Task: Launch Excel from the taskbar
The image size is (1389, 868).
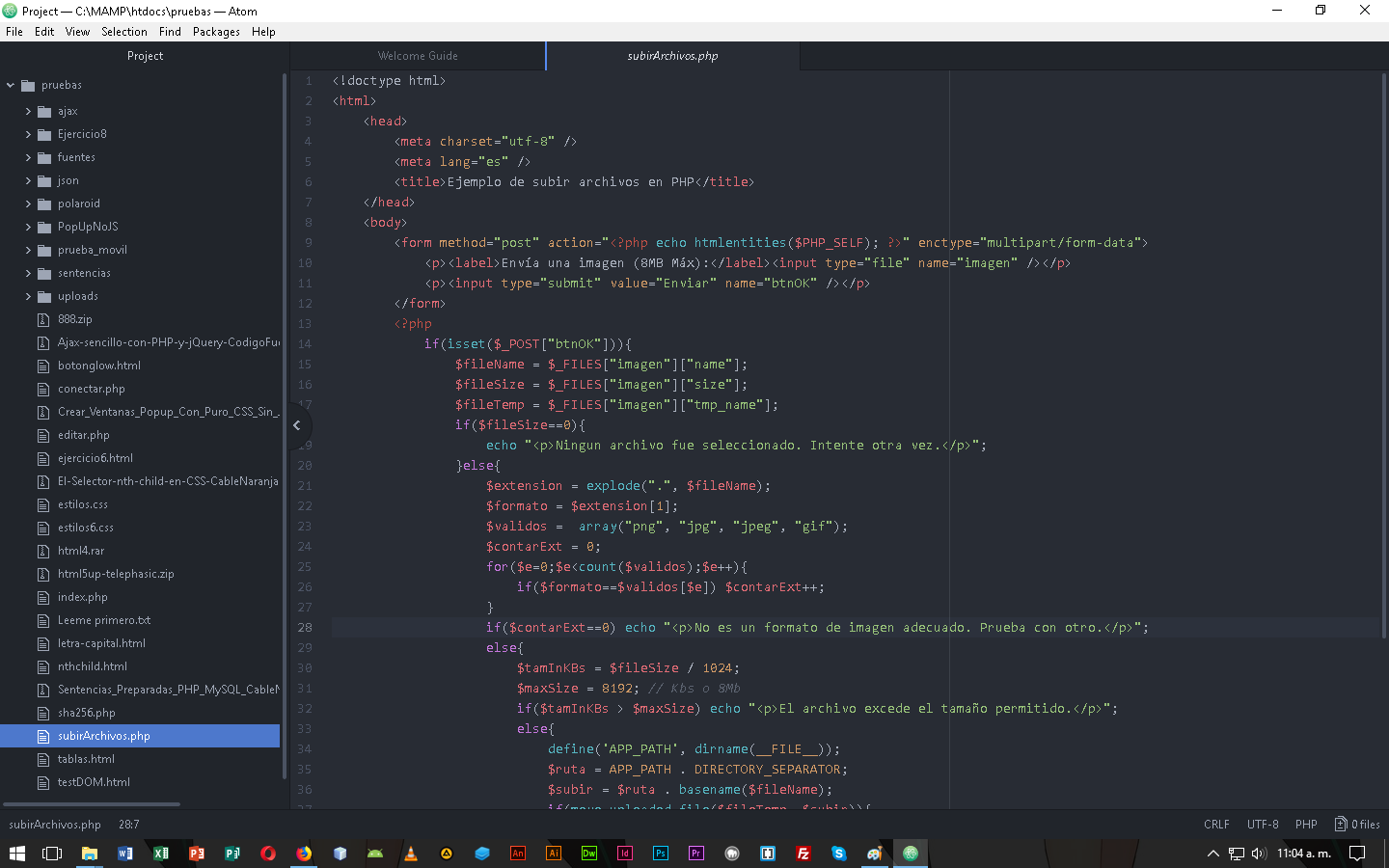Action: [x=160, y=853]
